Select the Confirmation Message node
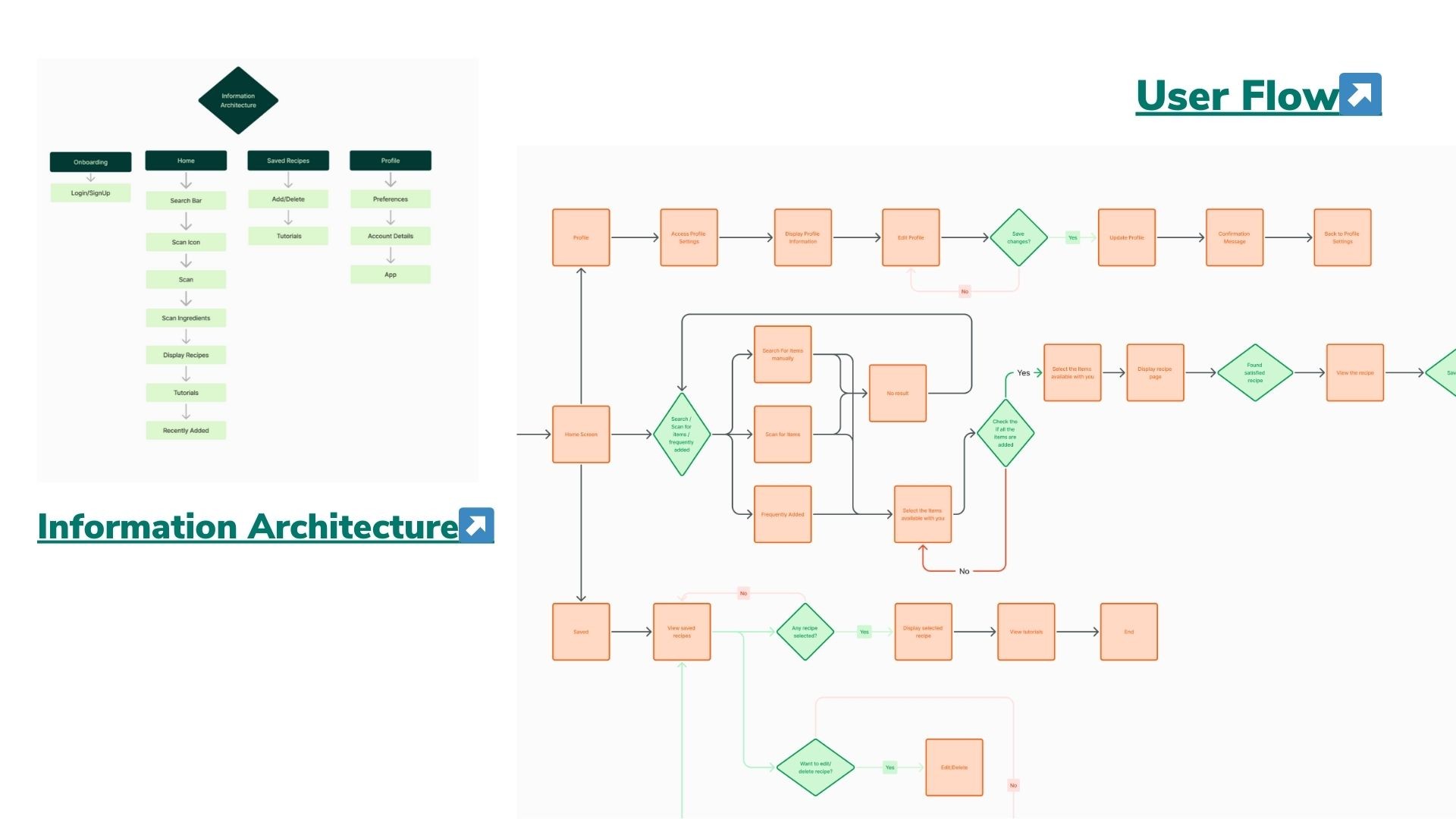Viewport: 1456px width, 819px height. coord(1234,237)
